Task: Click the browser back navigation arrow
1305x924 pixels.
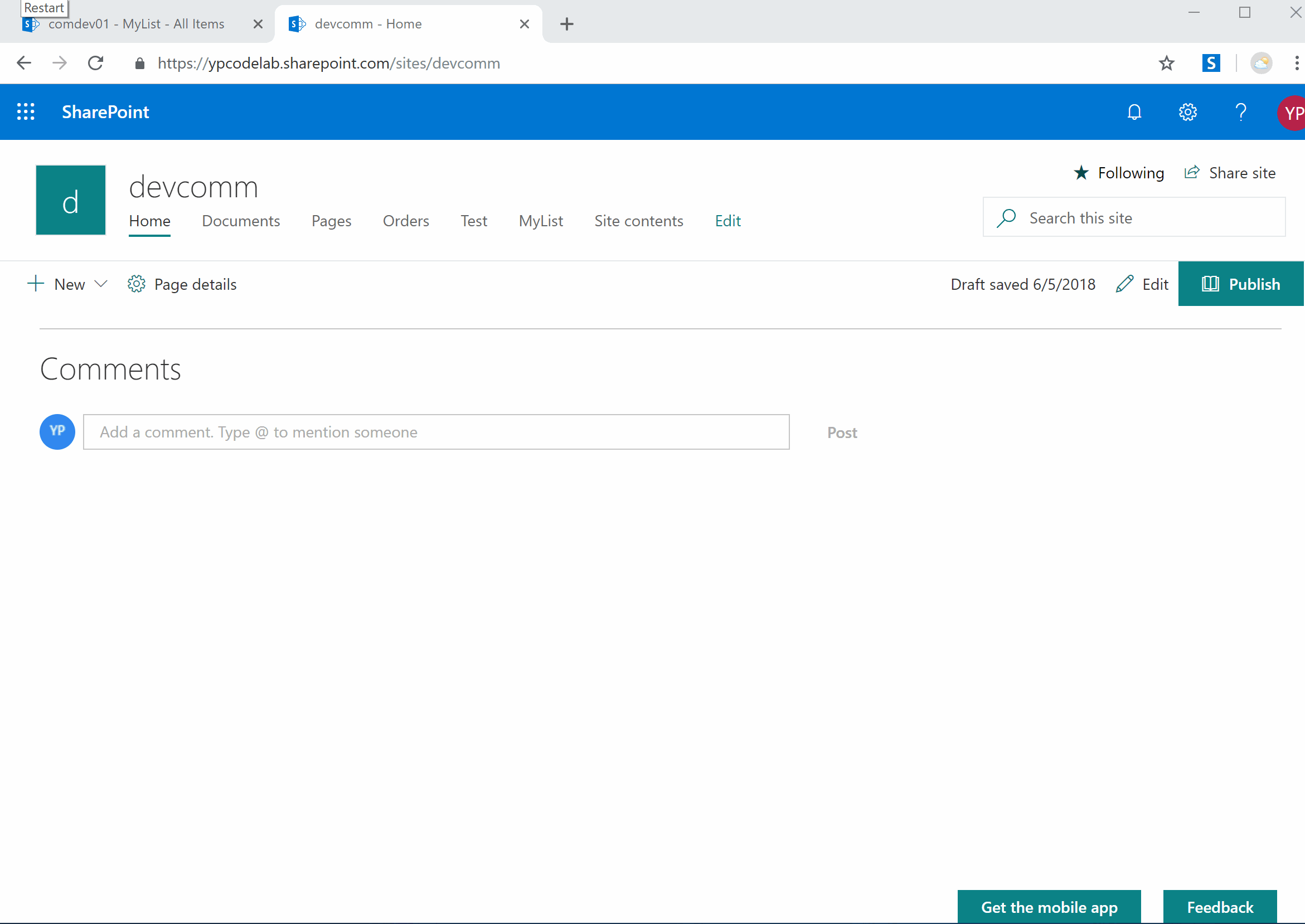Action: coord(24,63)
